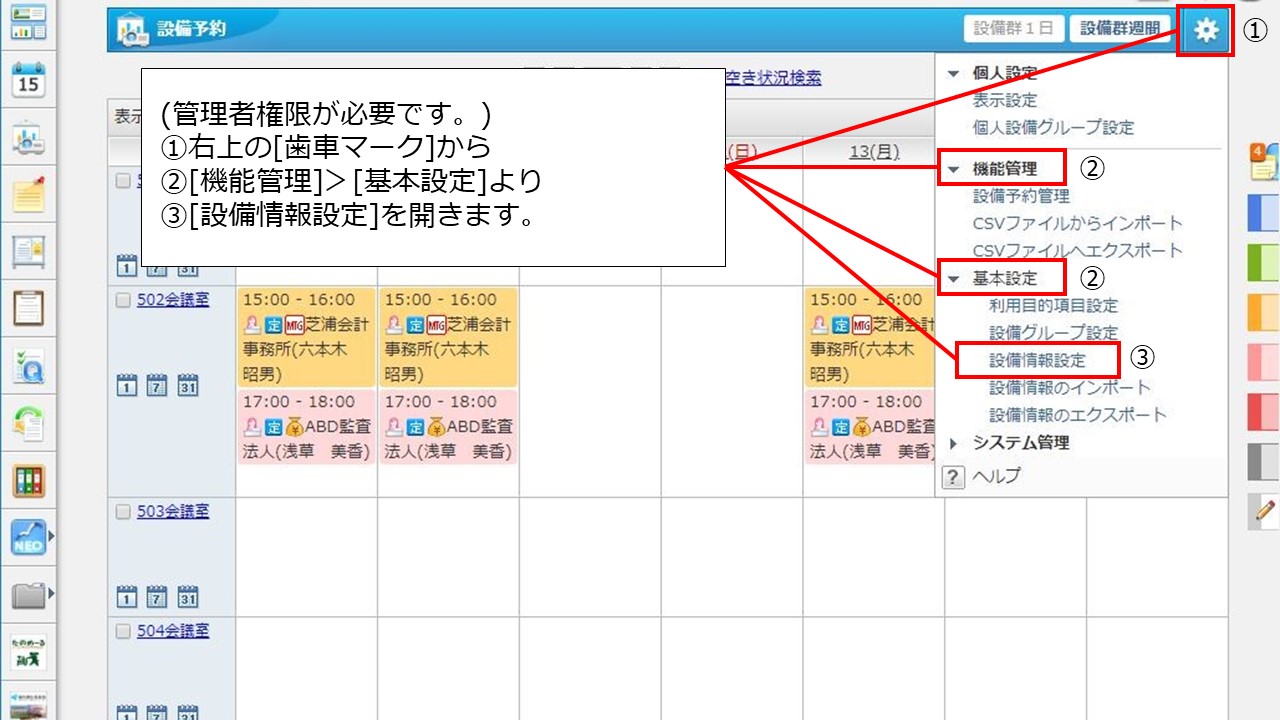The image size is (1280, 720).
Task: Open the gray folder icon in left sidebar
Action: pyautogui.click(x=28, y=596)
